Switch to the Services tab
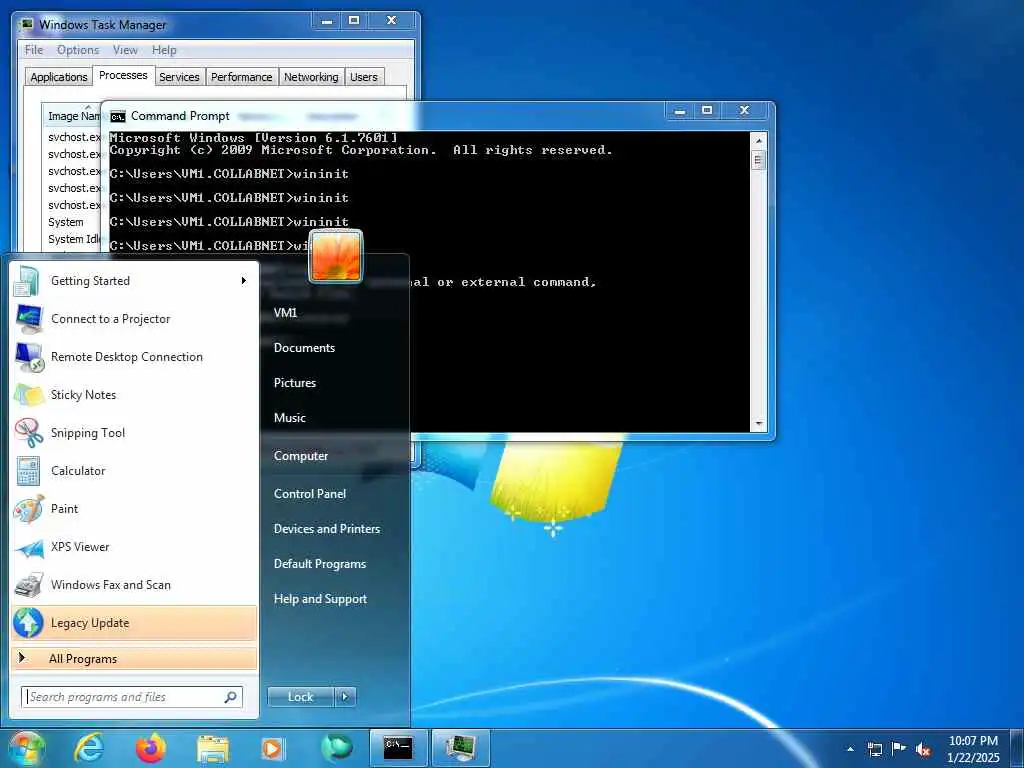1024x768 pixels. click(x=179, y=77)
